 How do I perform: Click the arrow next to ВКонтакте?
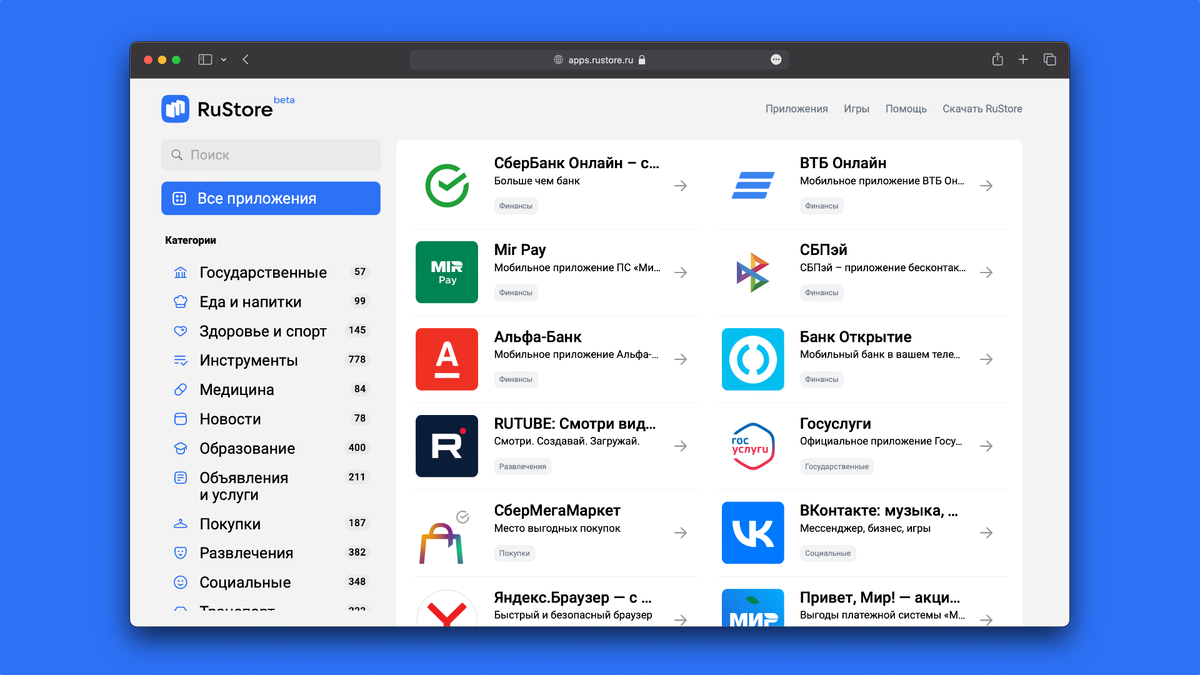pos(987,533)
